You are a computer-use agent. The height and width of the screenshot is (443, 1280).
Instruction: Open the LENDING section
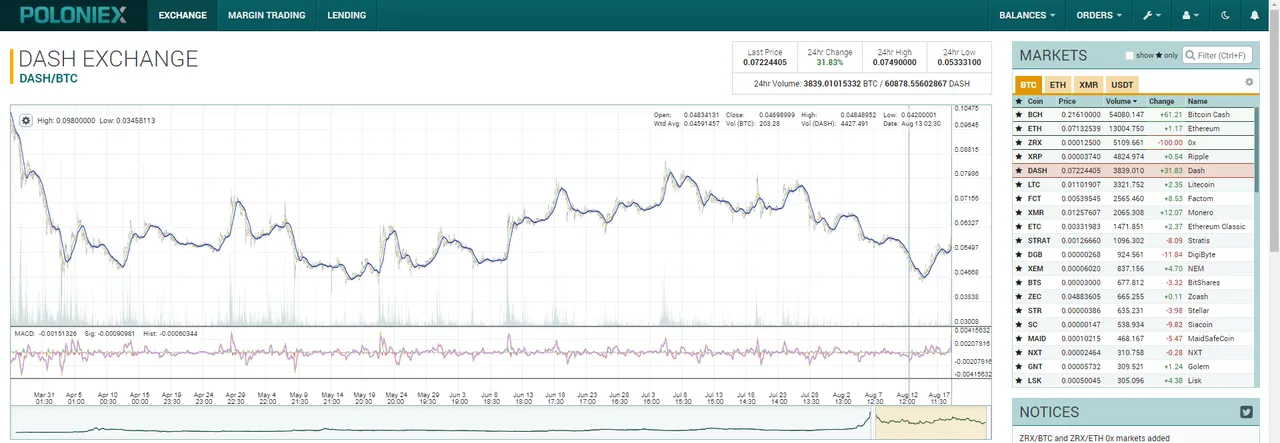(346, 15)
